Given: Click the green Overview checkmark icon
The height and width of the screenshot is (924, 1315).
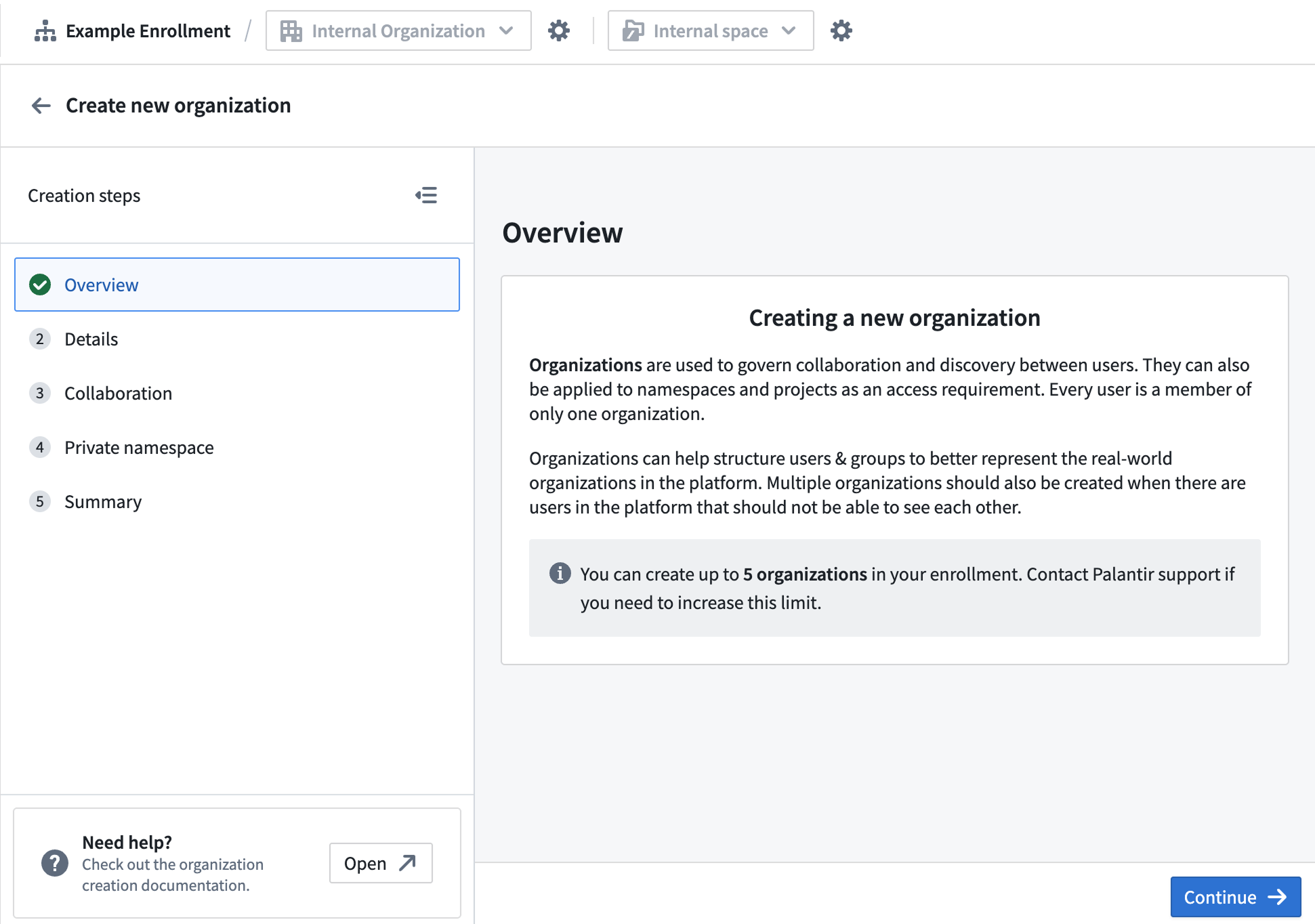Looking at the screenshot, I should [40, 285].
